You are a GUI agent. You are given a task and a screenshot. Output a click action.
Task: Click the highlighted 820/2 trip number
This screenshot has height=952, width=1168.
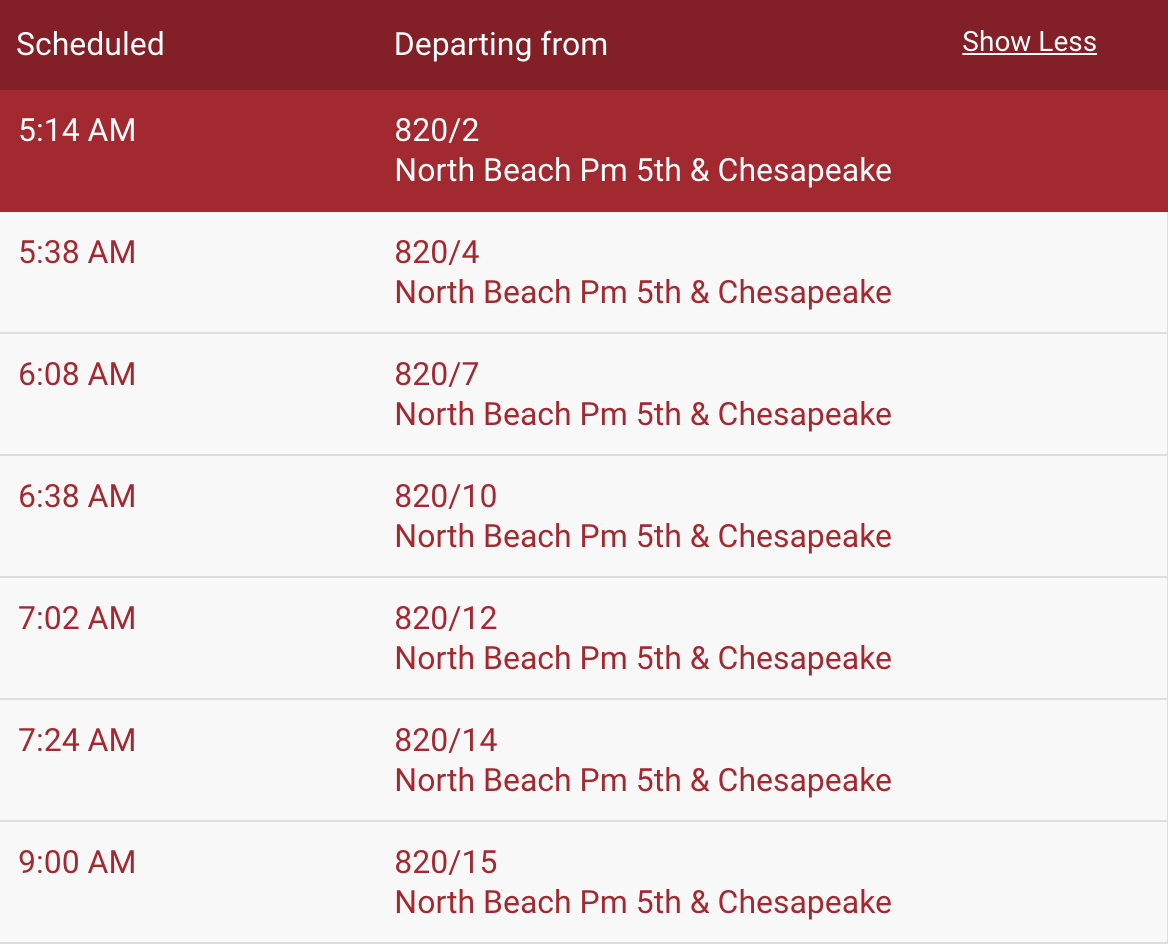click(x=437, y=130)
